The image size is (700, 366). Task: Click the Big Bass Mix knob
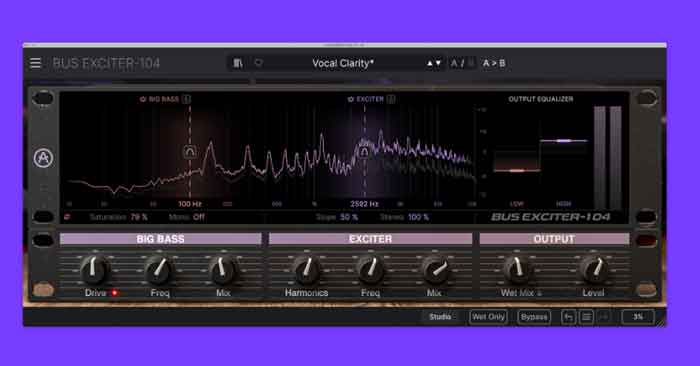[x=223, y=270]
